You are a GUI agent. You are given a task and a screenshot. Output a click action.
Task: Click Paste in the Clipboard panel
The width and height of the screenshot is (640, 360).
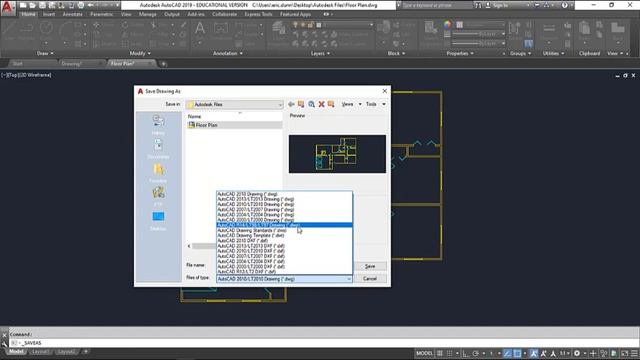tap(584, 29)
